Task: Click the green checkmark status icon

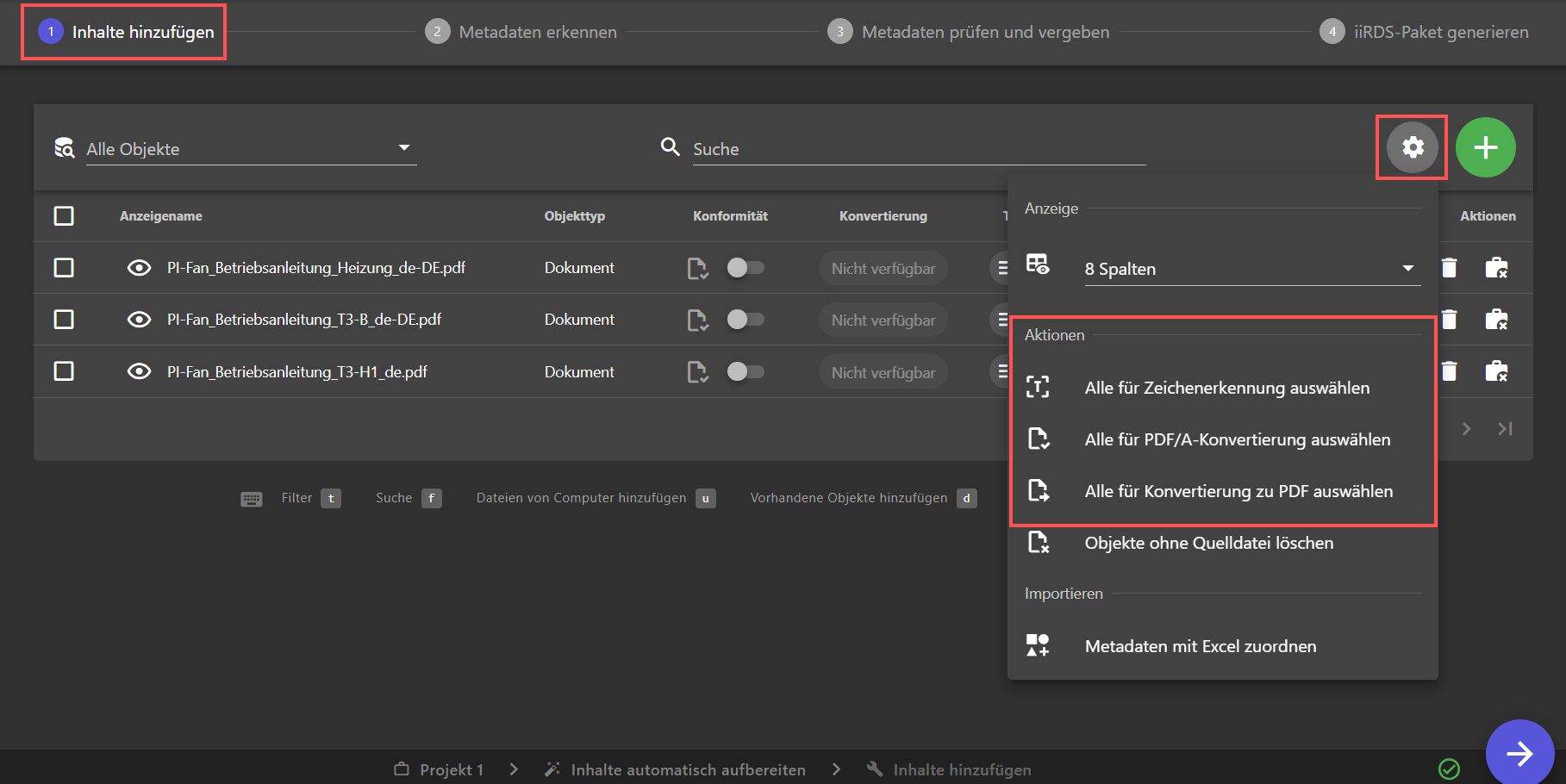Action: point(1449,768)
